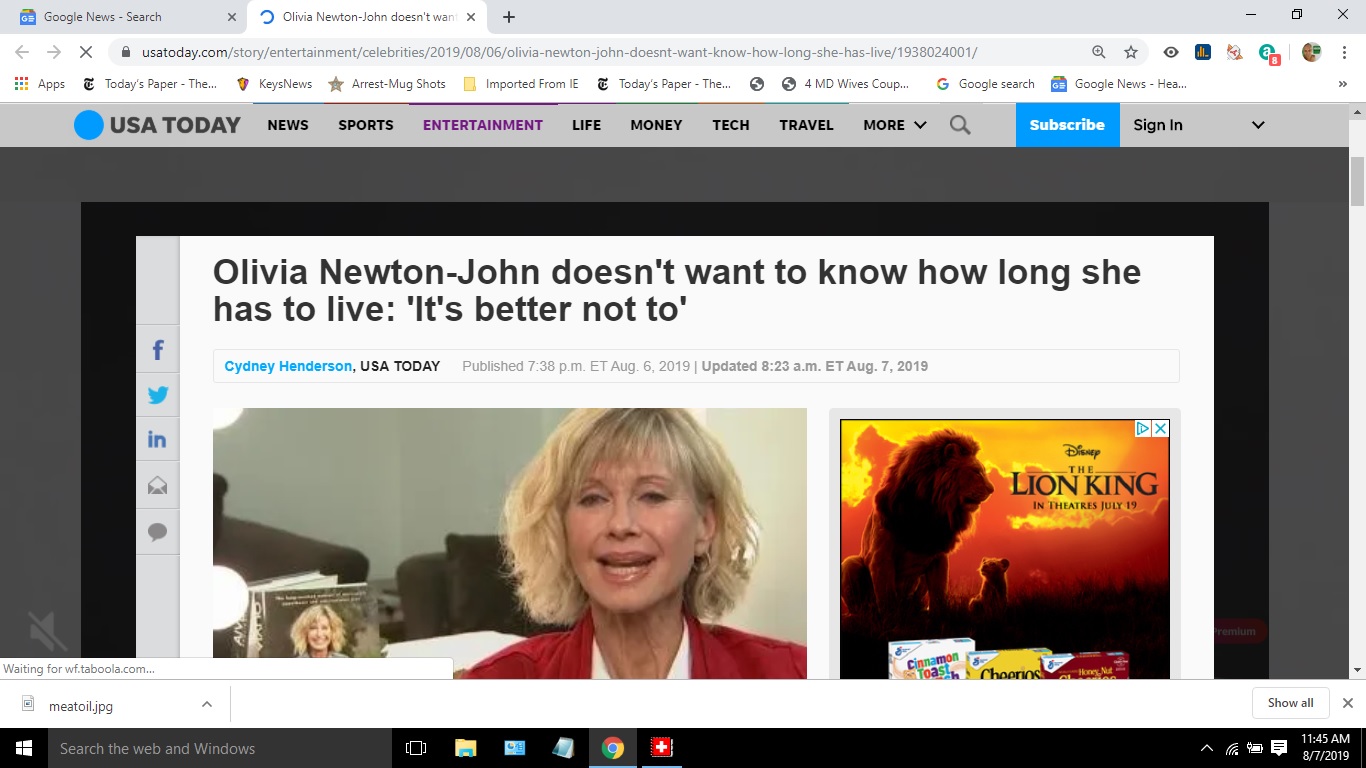Viewport: 1366px width, 768px height.
Task: Expand the Sign In account chevron
Action: 1258,125
